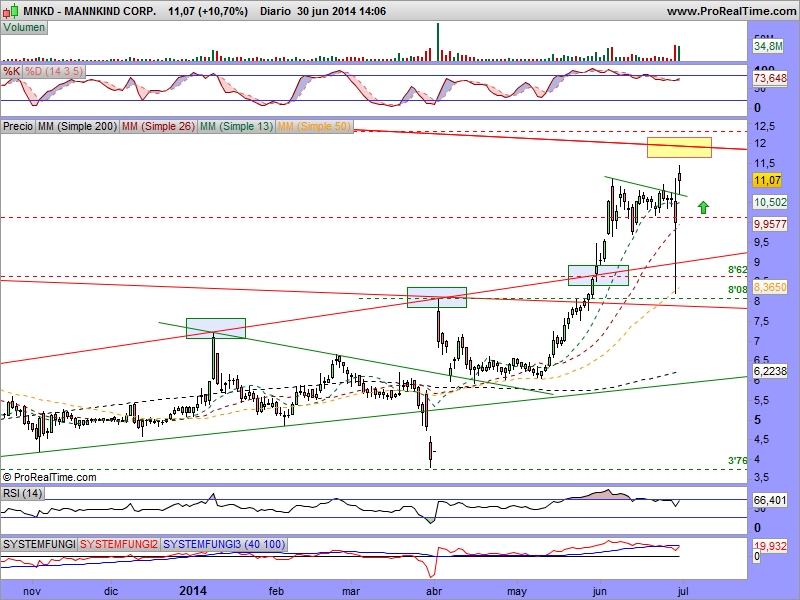Viewport: 800px width, 600px height.
Task: Select the MM (Simple 13) label
Action: click(x=236, y=126)
